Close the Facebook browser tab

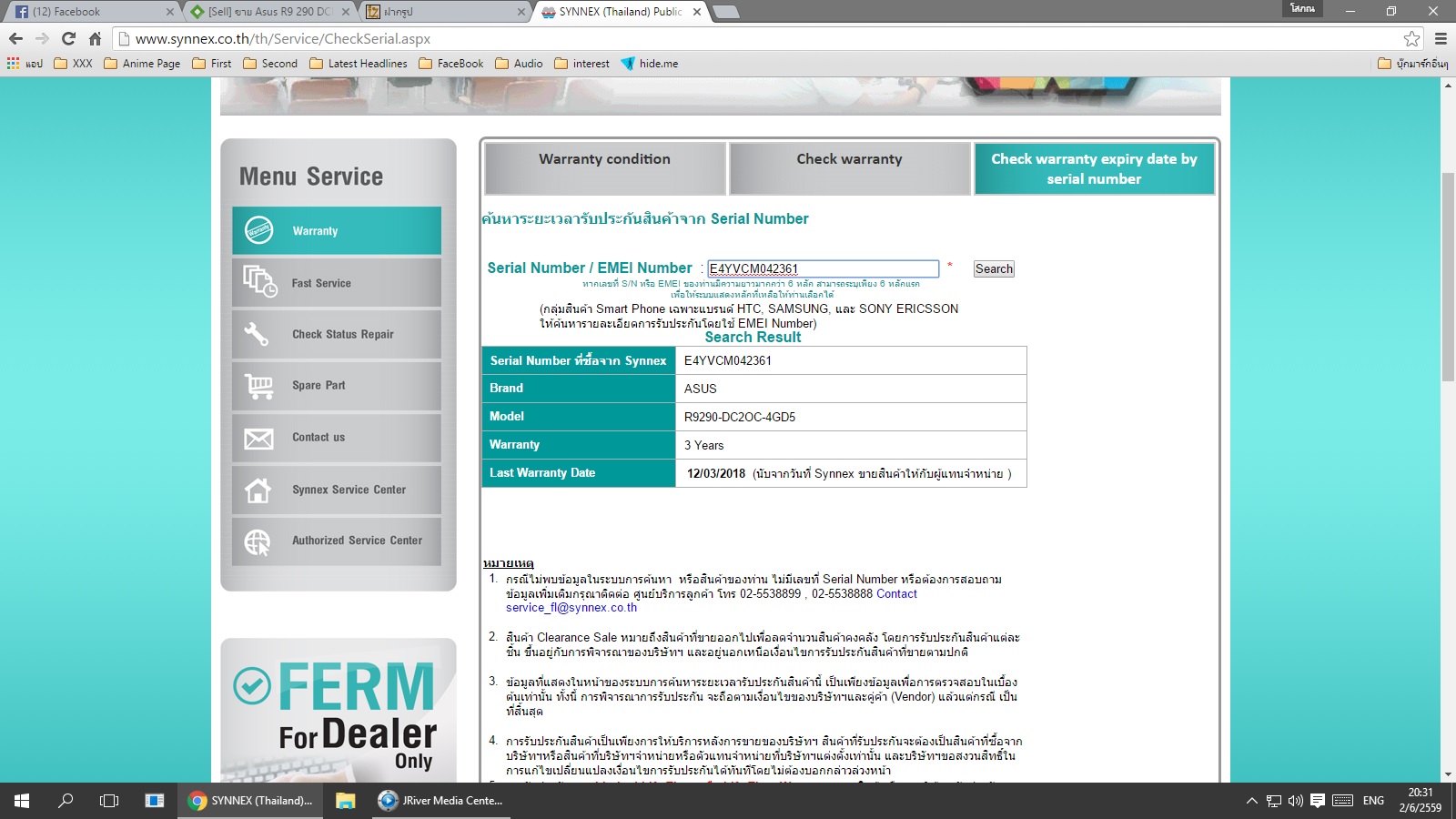(169, 12)
